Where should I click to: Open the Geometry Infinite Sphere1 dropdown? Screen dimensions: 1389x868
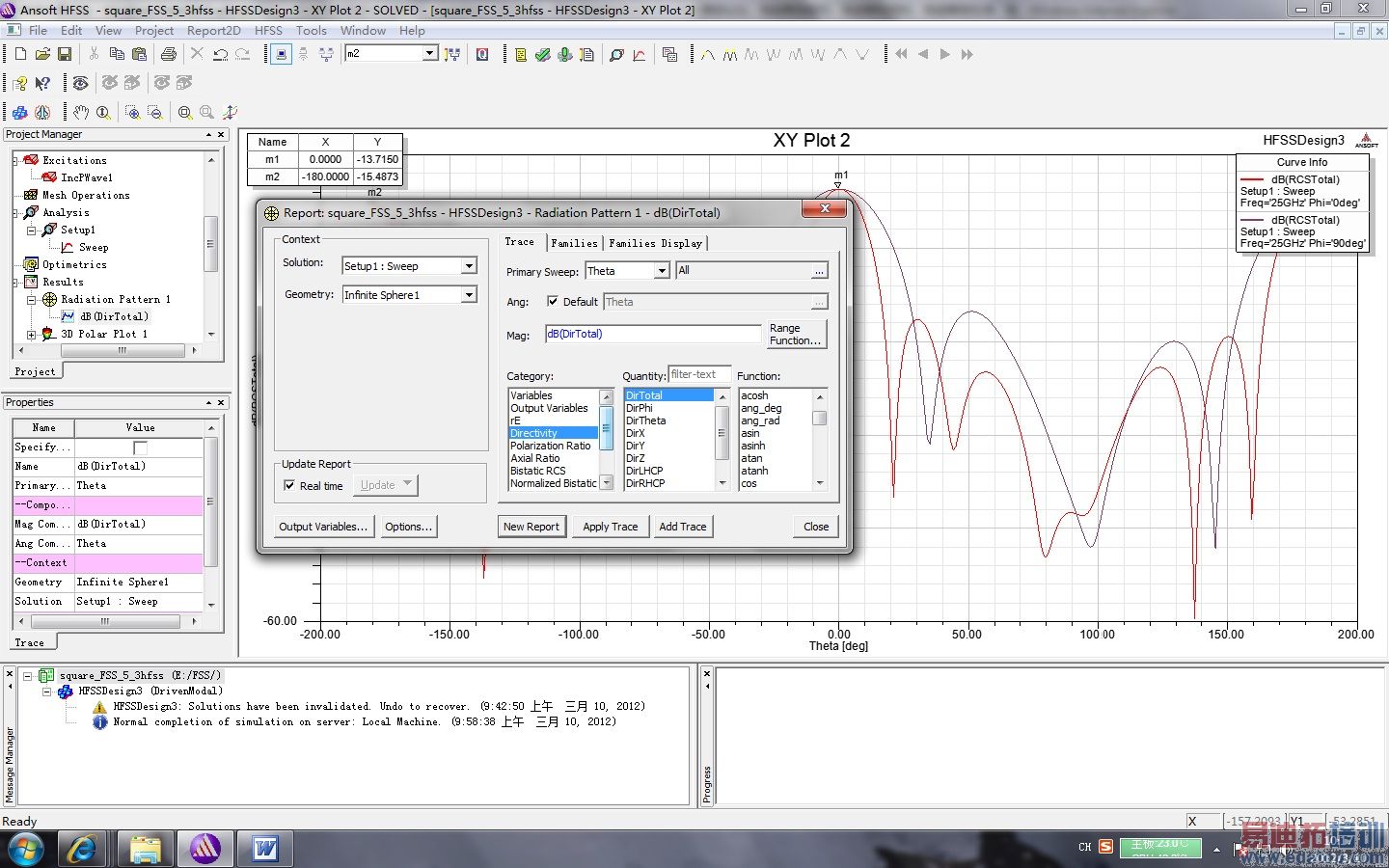(x=469, y=295)
